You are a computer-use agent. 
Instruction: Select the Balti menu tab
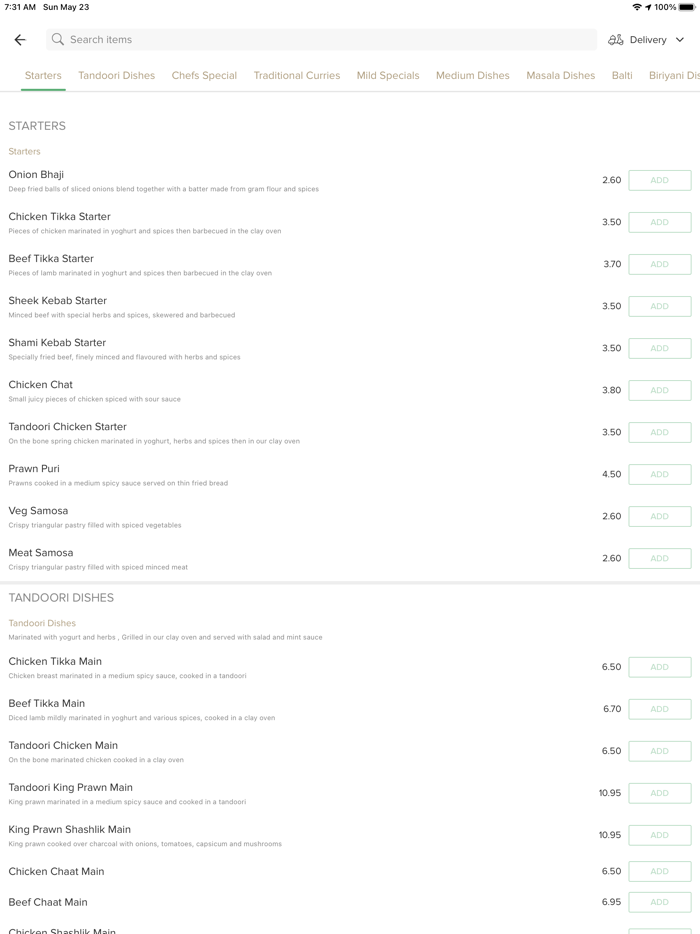tap(622, 76)
